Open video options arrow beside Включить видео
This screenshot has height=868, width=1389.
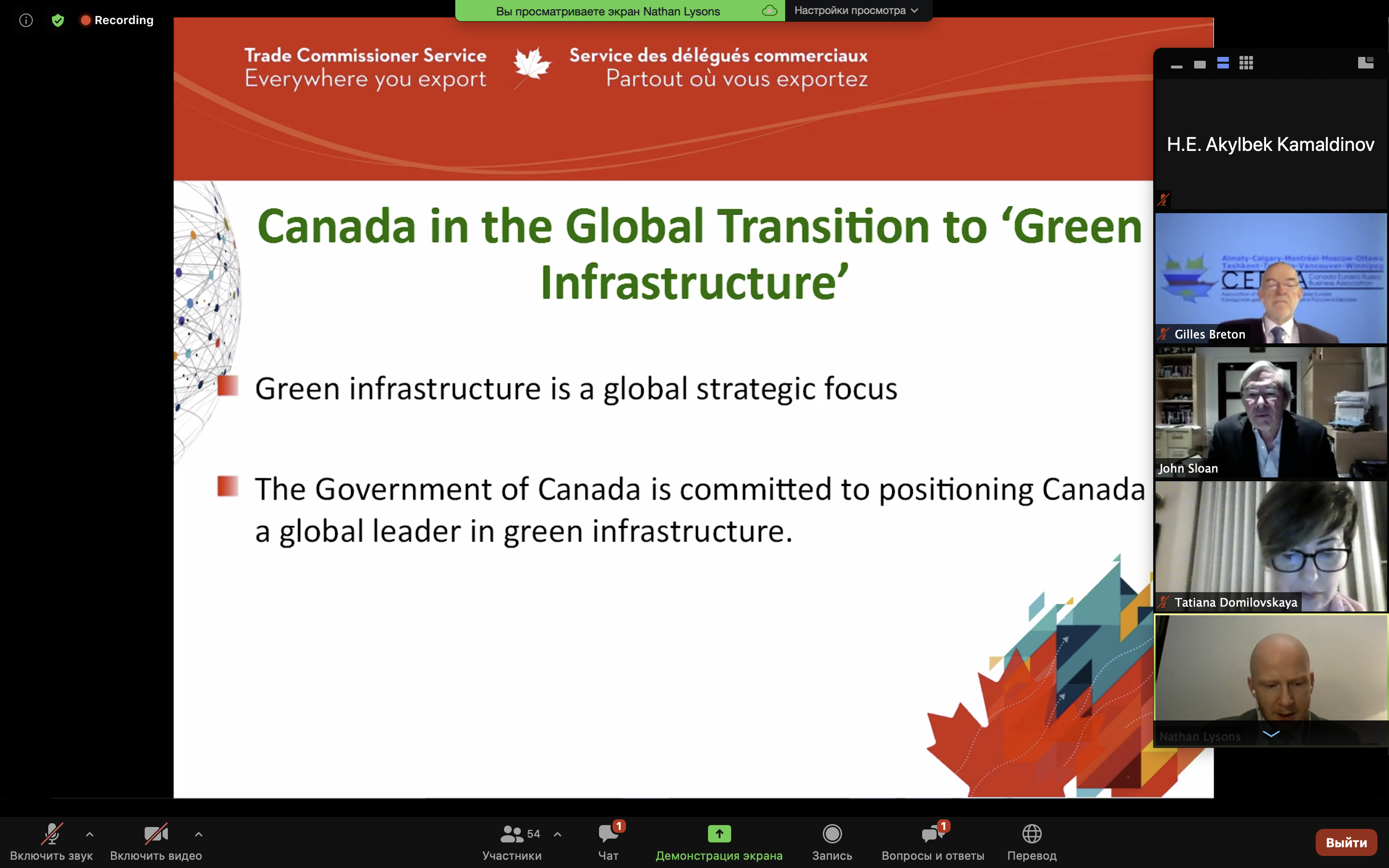(x=199, y=834)
